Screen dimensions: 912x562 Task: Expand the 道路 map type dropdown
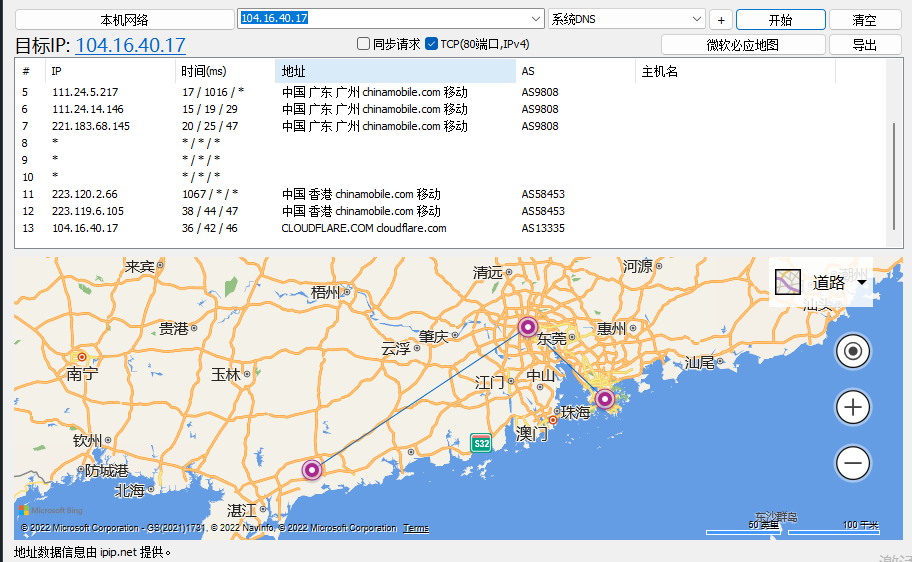pyautogui.click(x=862, y=283)
